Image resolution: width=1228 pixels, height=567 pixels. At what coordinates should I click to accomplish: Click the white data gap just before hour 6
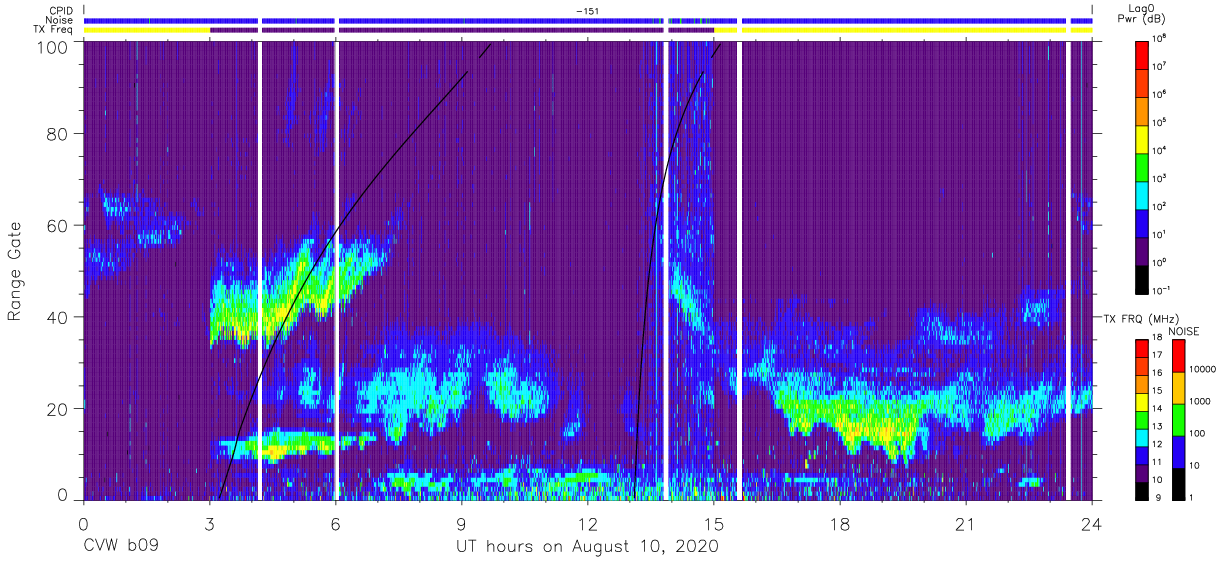click(336, 270)
